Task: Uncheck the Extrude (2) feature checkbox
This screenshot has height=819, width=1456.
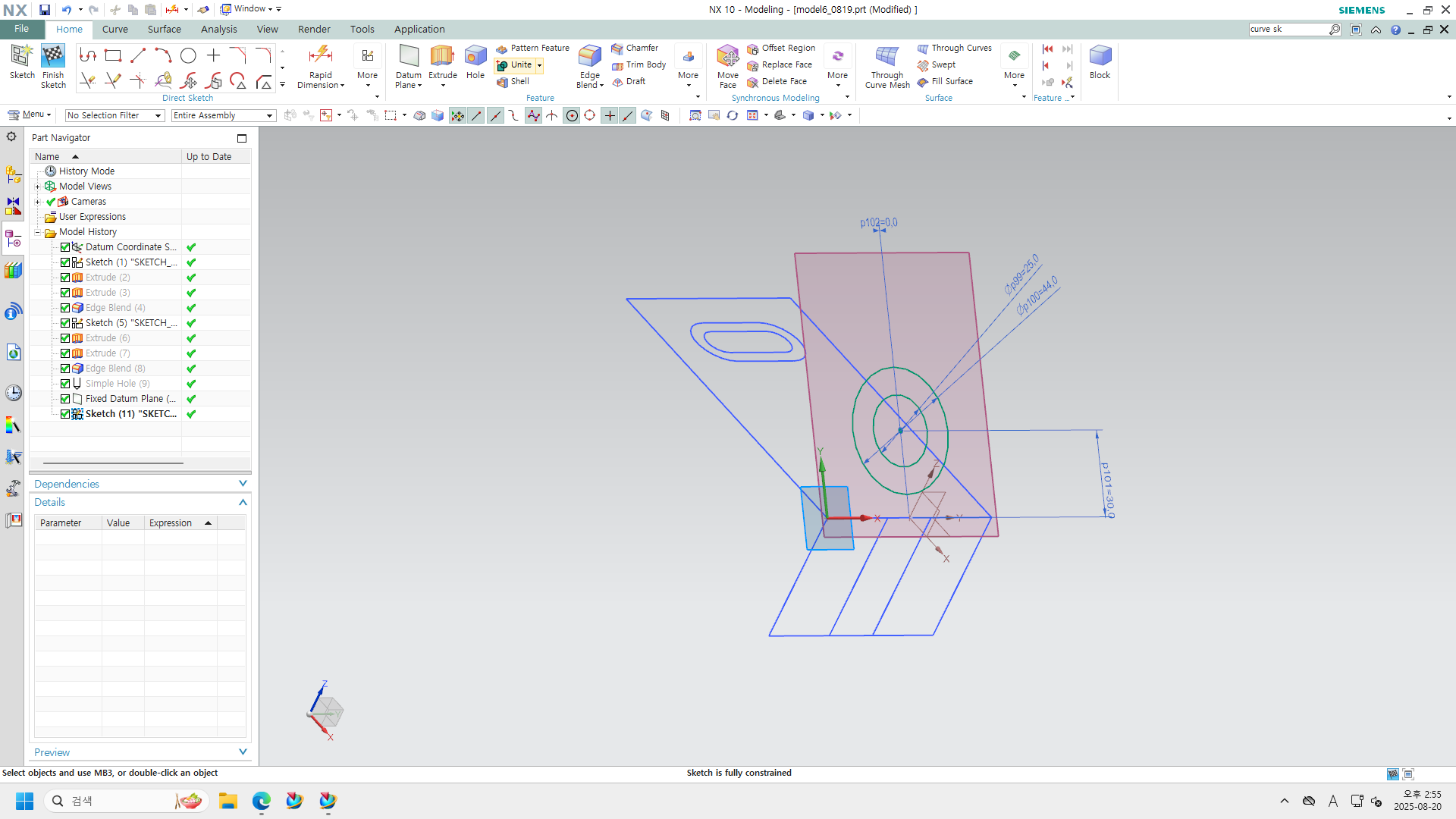Action: (65, 278)
